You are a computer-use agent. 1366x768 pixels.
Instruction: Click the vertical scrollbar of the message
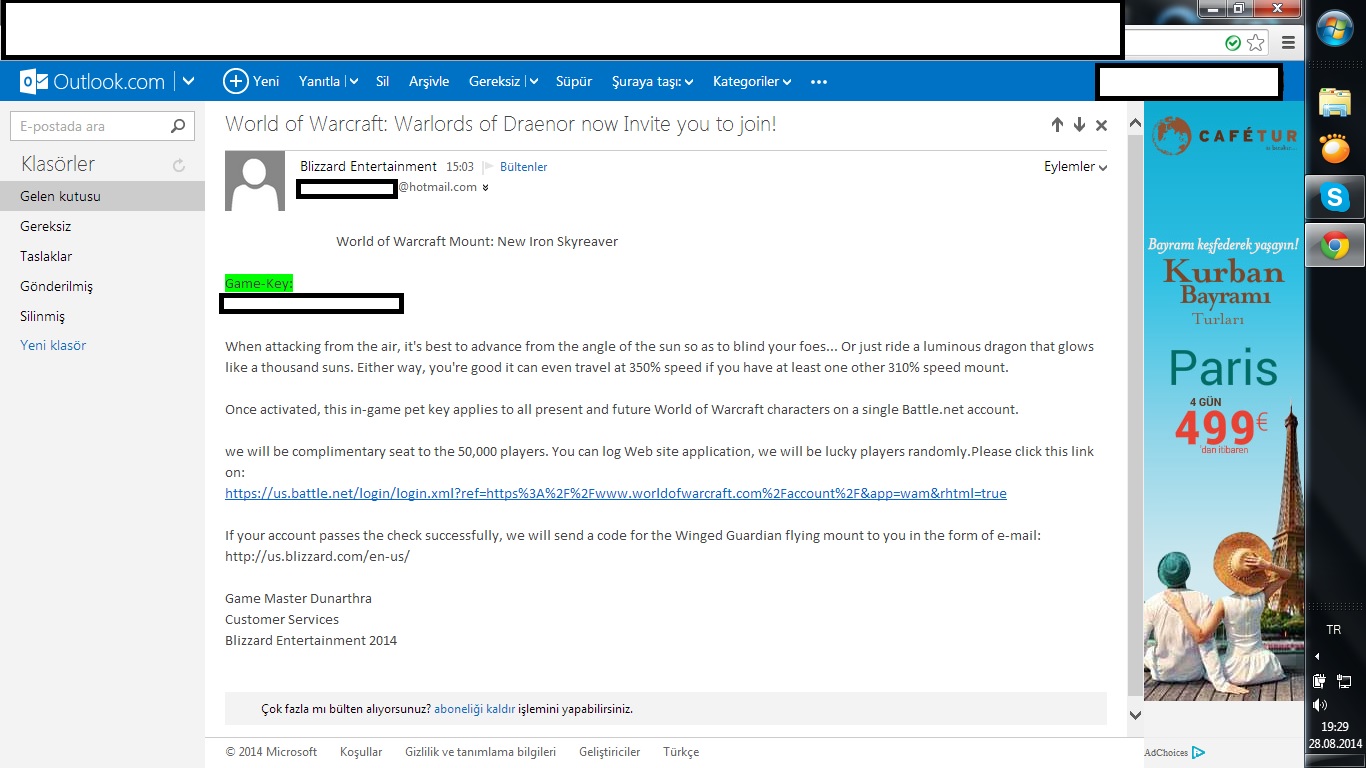[1134, 400]
